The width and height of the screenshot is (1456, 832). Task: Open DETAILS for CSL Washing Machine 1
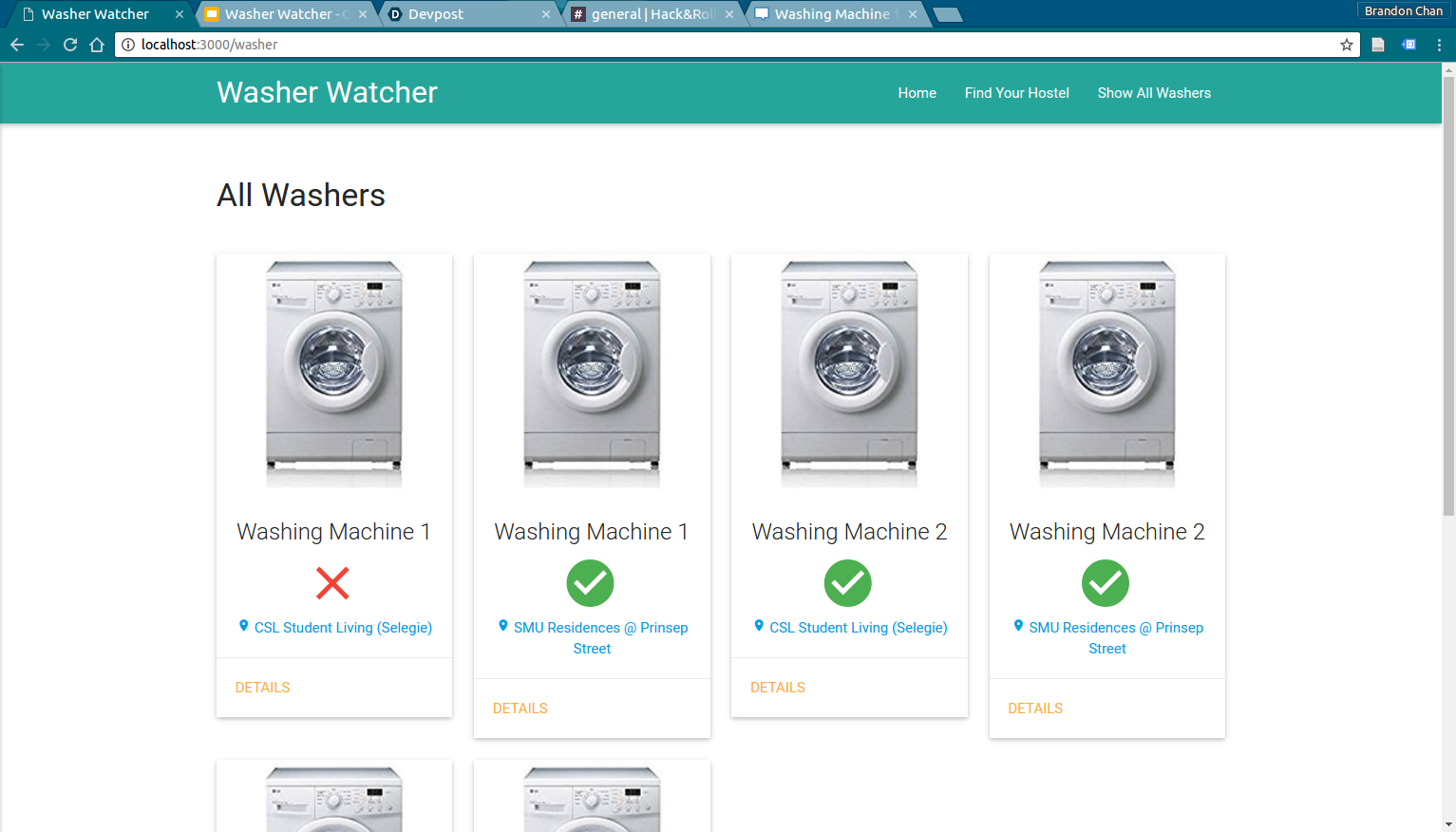coord(263,688)
